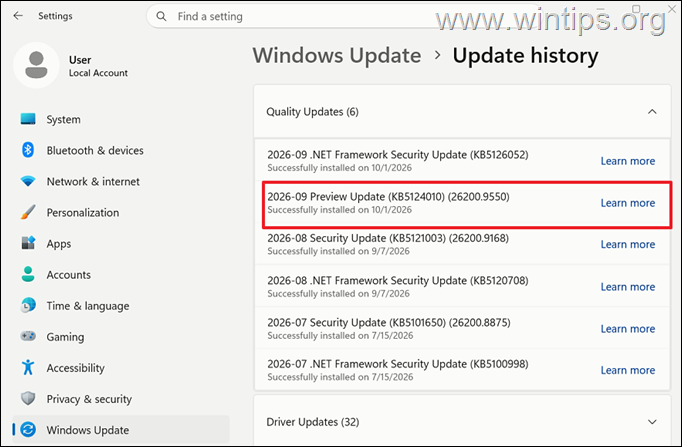
Task: Click the Quality Updates (6) heading
Action: click(x=312, y=112)
